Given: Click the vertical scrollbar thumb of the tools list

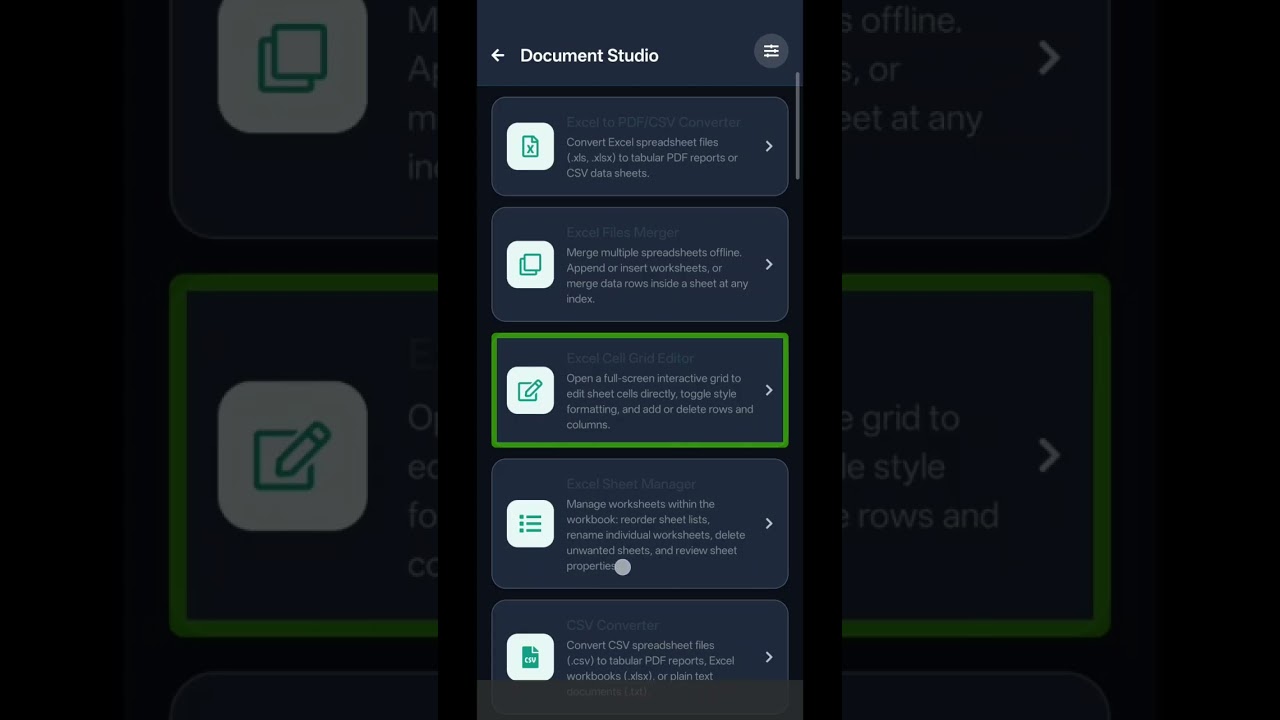Looking at the screenshot, I should (797, 126).
